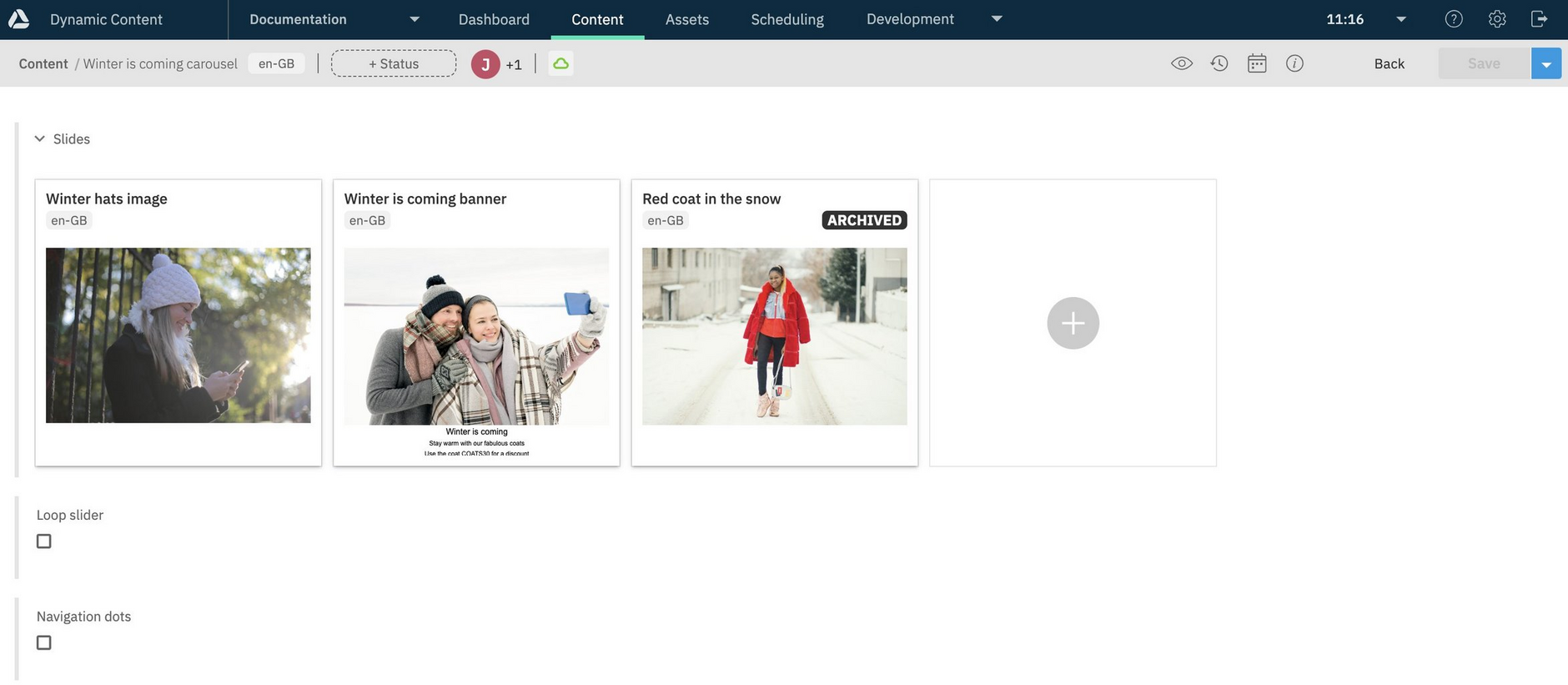The image size is (1568, 685).
Task: Switch to the Assets tab
Action: pyautogui.click(x=686, y=19)
